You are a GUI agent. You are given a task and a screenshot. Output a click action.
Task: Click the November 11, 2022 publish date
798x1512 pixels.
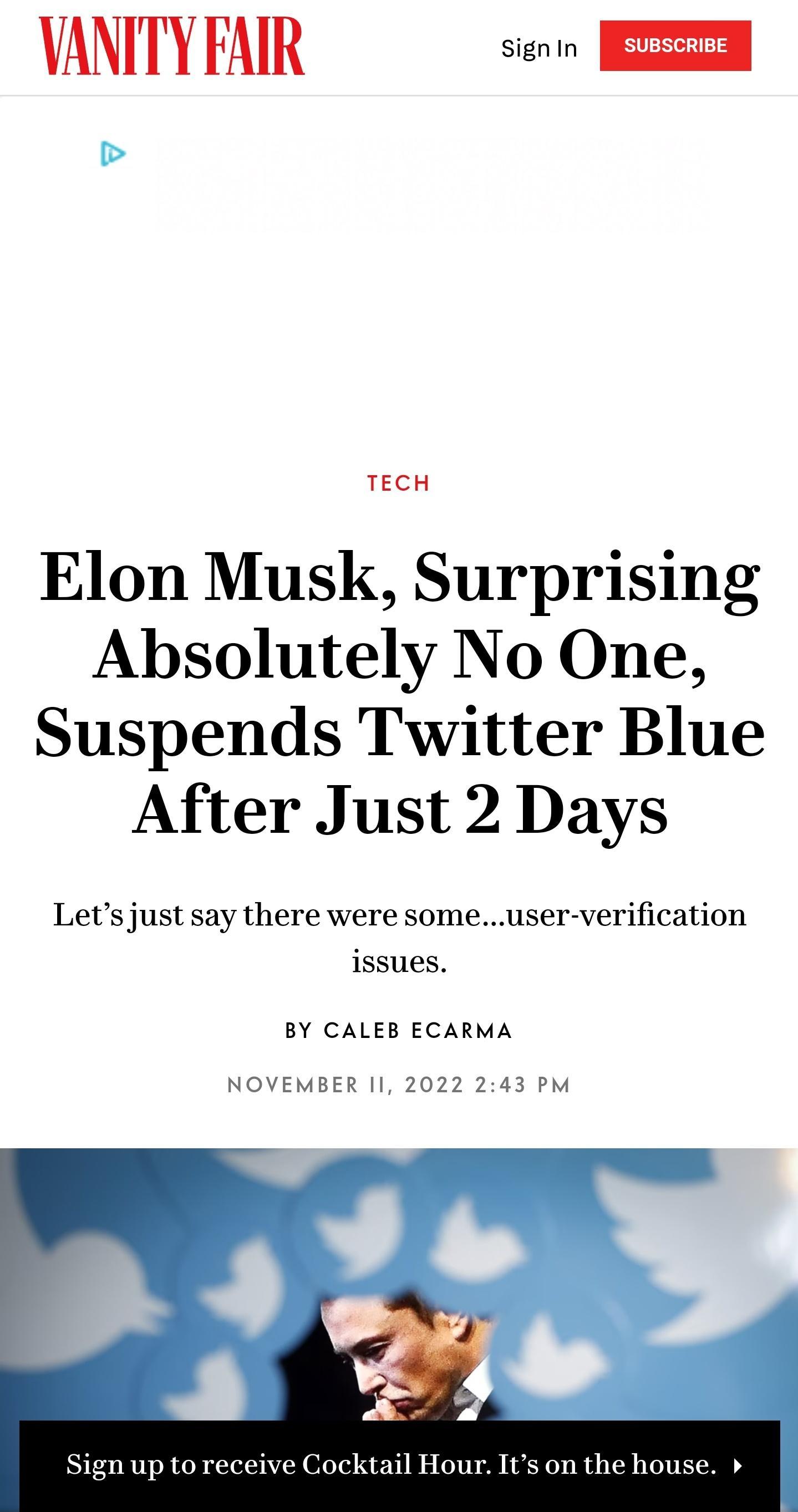click(x=399, y=1085)
